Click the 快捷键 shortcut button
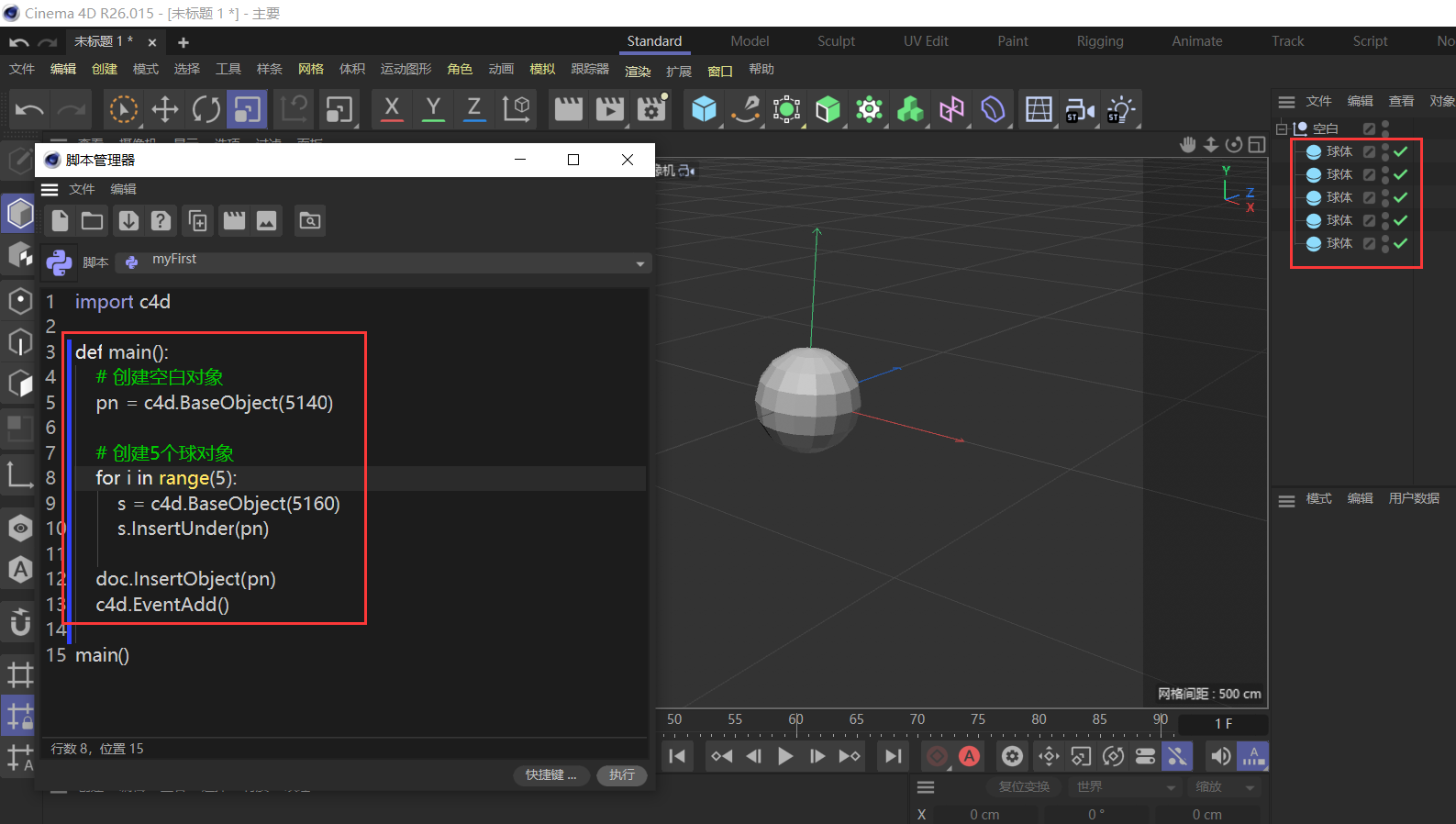Screen dimensions: 1456x824 coord(551,775)
